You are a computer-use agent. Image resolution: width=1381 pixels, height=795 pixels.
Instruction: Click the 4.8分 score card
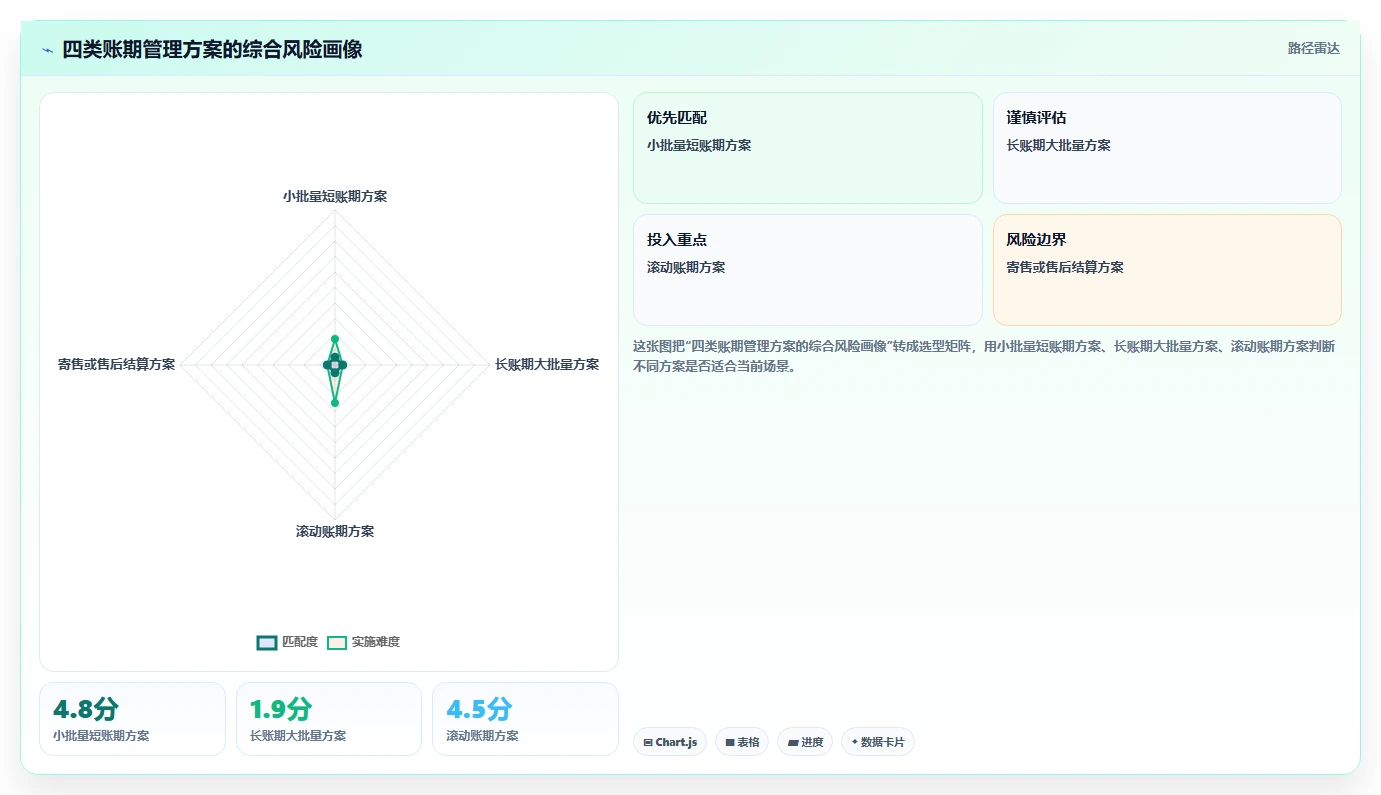click(x=132, y=719)
